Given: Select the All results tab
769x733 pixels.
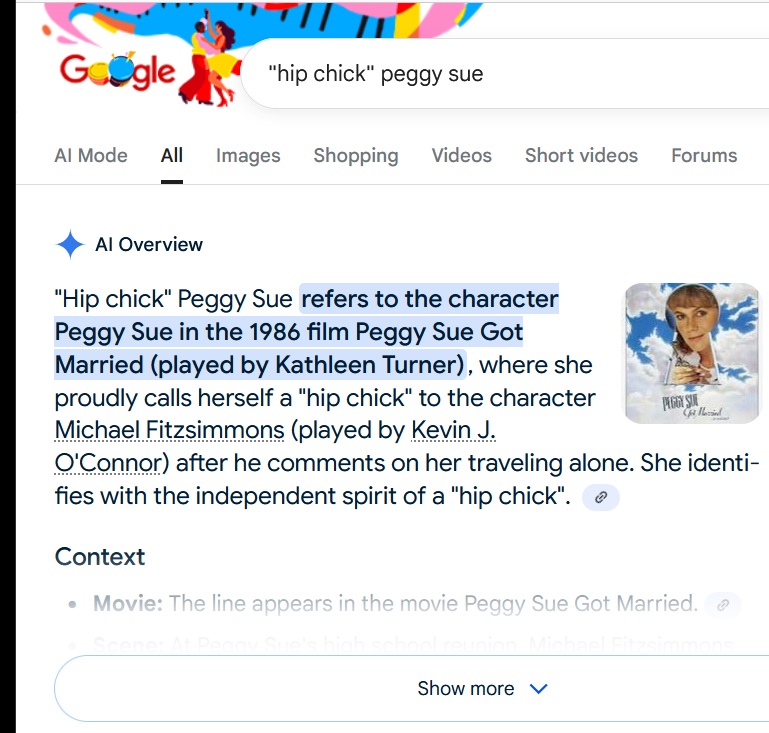Looking at the screenshot, I should click(x=172, y=156).
